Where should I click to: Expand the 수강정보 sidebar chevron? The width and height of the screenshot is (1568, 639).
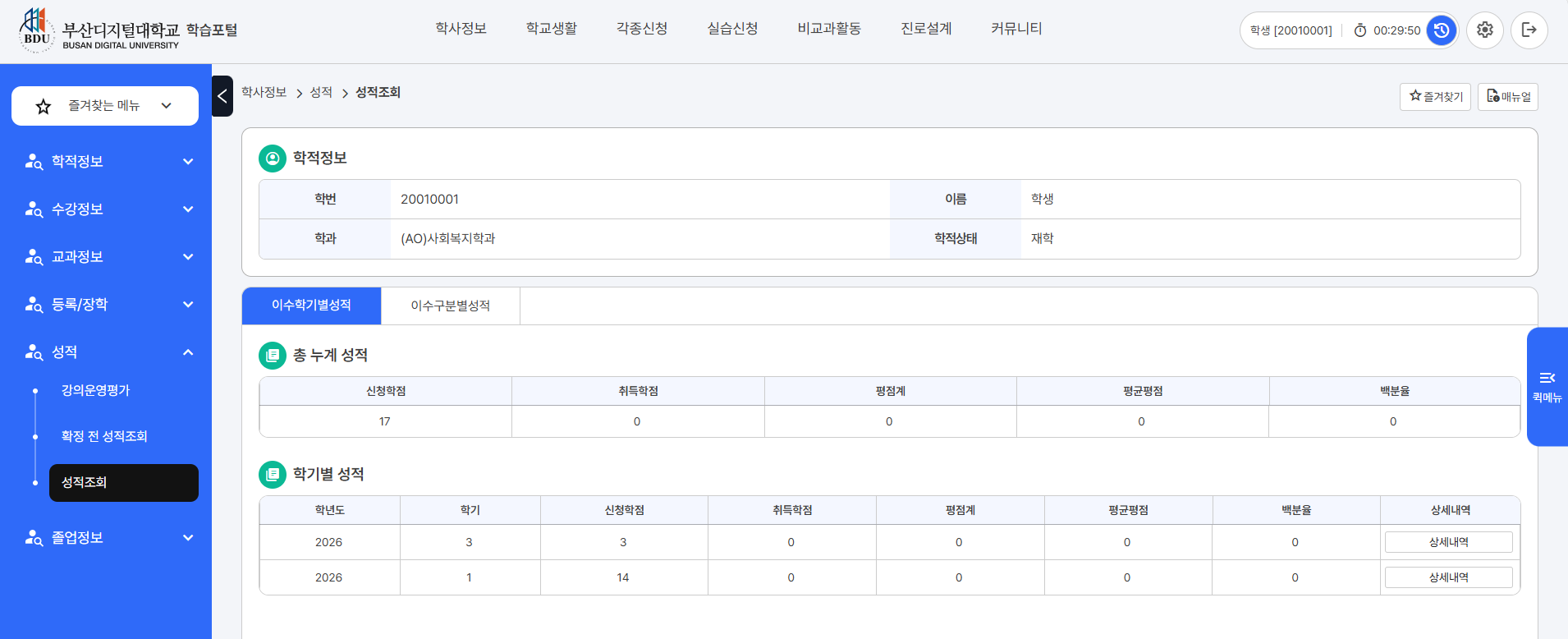tap(188, 209)
